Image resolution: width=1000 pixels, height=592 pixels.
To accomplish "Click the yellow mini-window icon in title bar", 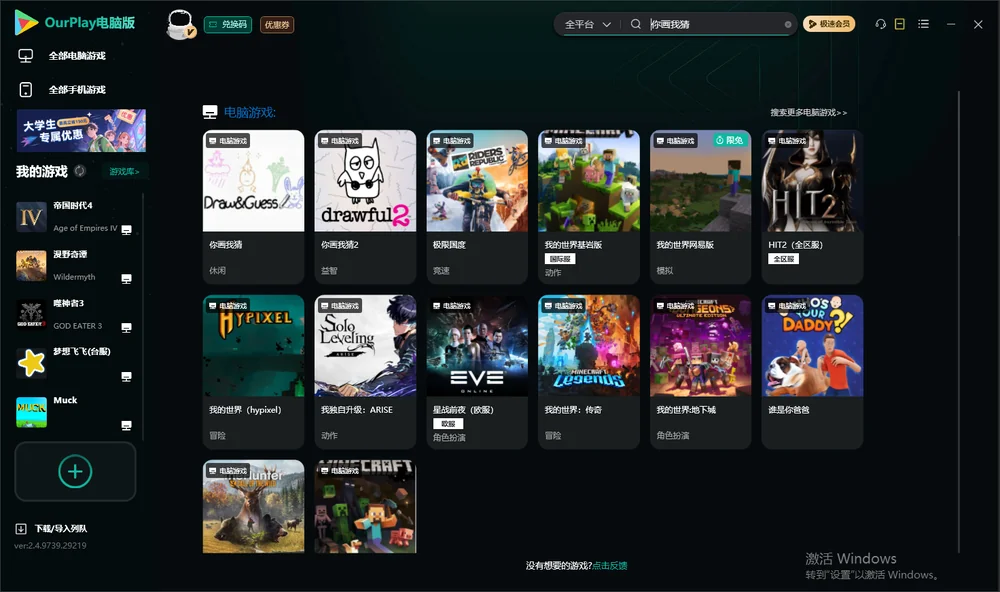I will pos(900,24).
